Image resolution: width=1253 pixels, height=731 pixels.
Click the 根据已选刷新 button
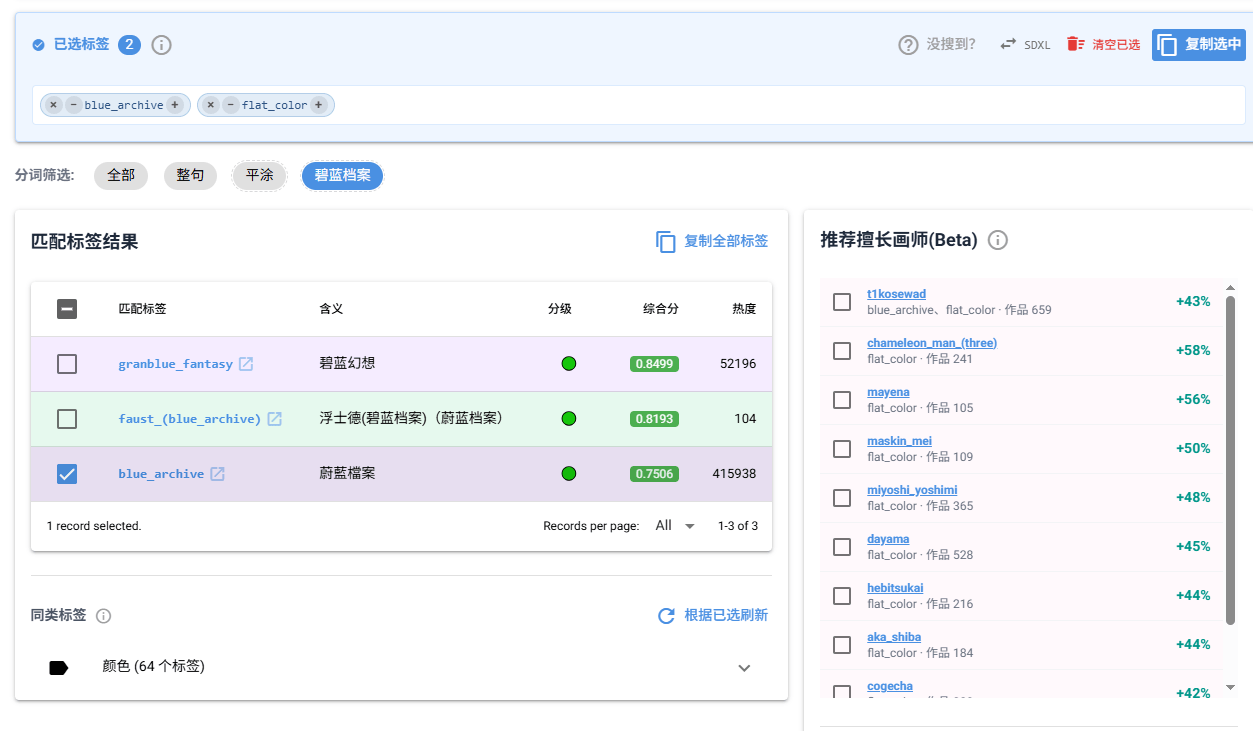(712, 616)
